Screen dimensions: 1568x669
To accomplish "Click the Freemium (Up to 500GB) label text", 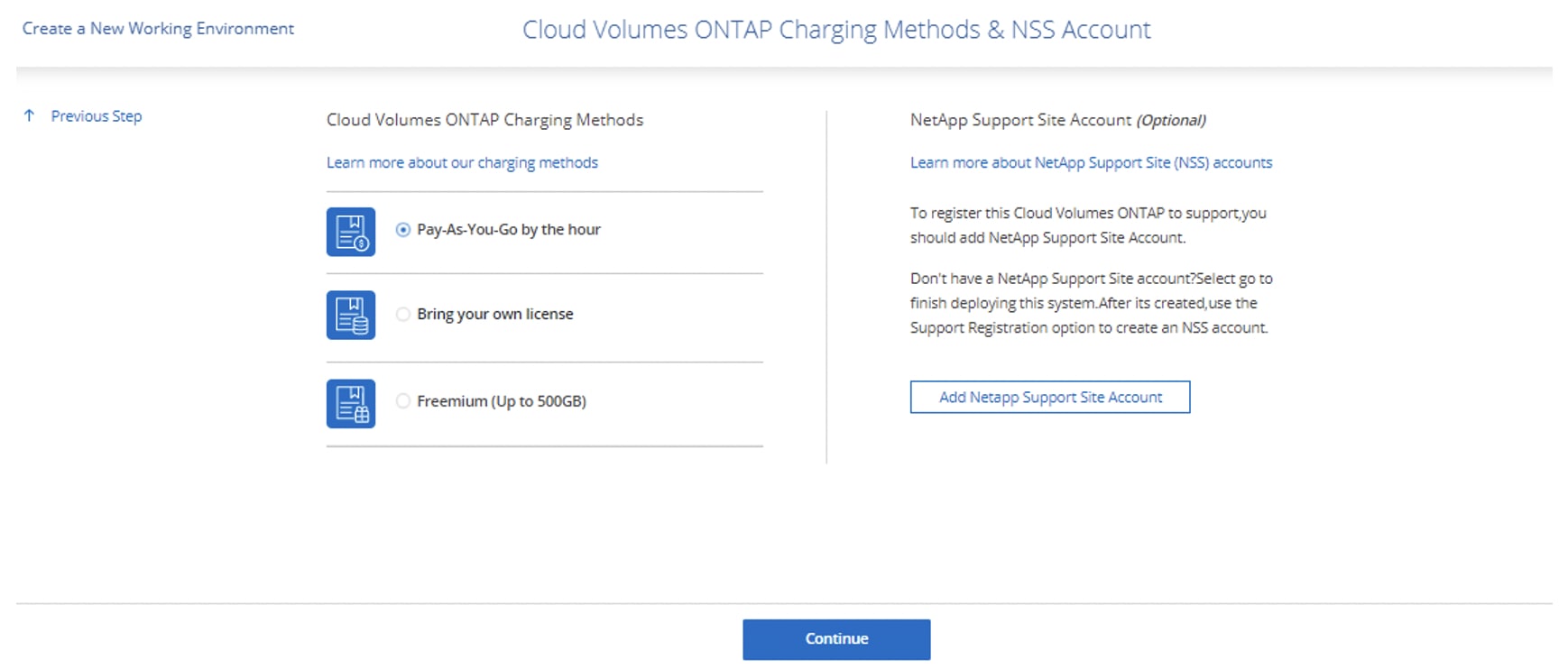I will pyautogui.click(x=501, y=401).
